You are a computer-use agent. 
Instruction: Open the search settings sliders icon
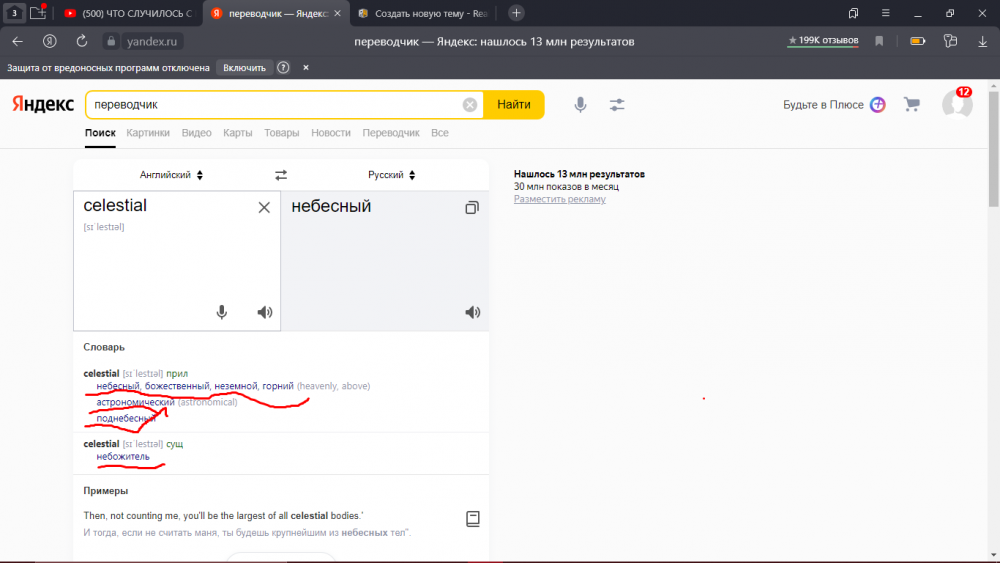click(x=617, y=105)
